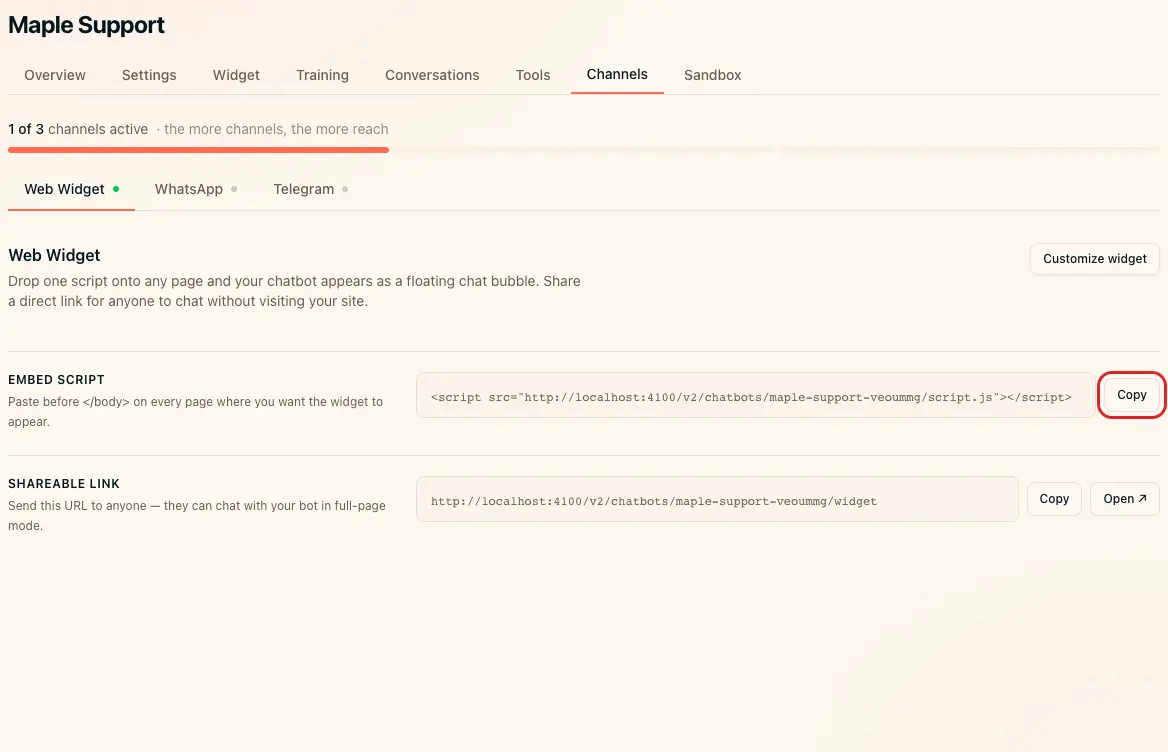Open the shareable link in new tab
Image resolution: width=1168 pixels, height=752 pixels.
(1125, 499)
